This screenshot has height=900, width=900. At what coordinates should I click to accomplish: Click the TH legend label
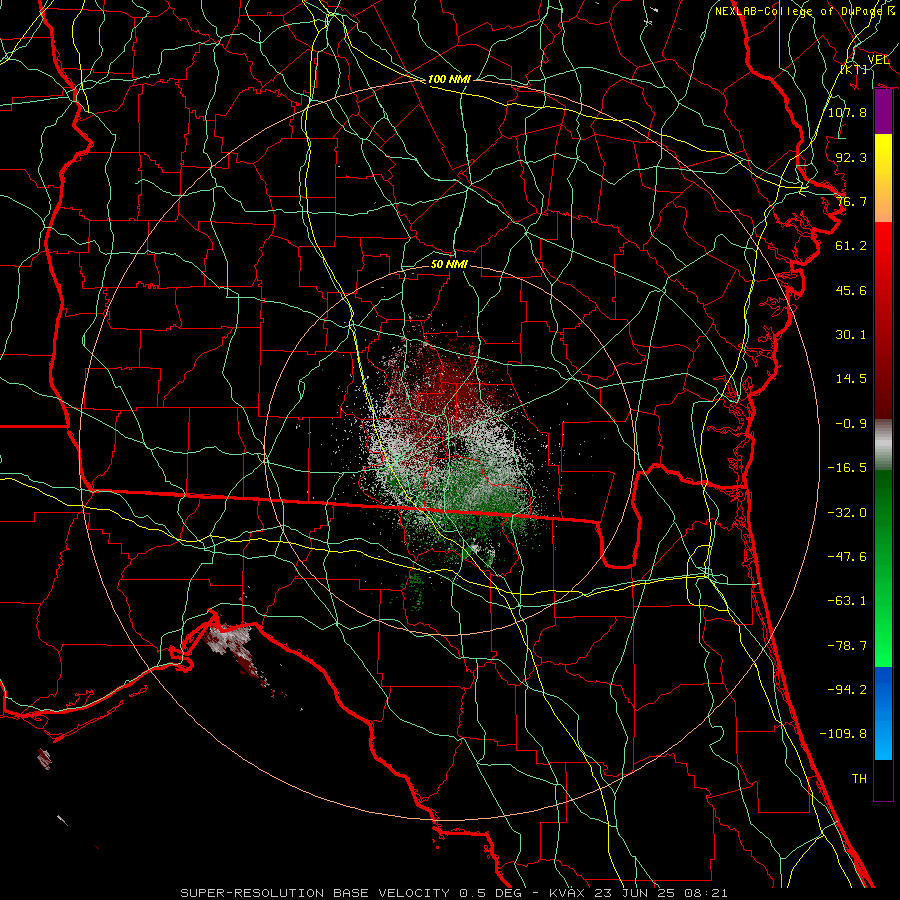pyautogui.click(x=859, y=779)
